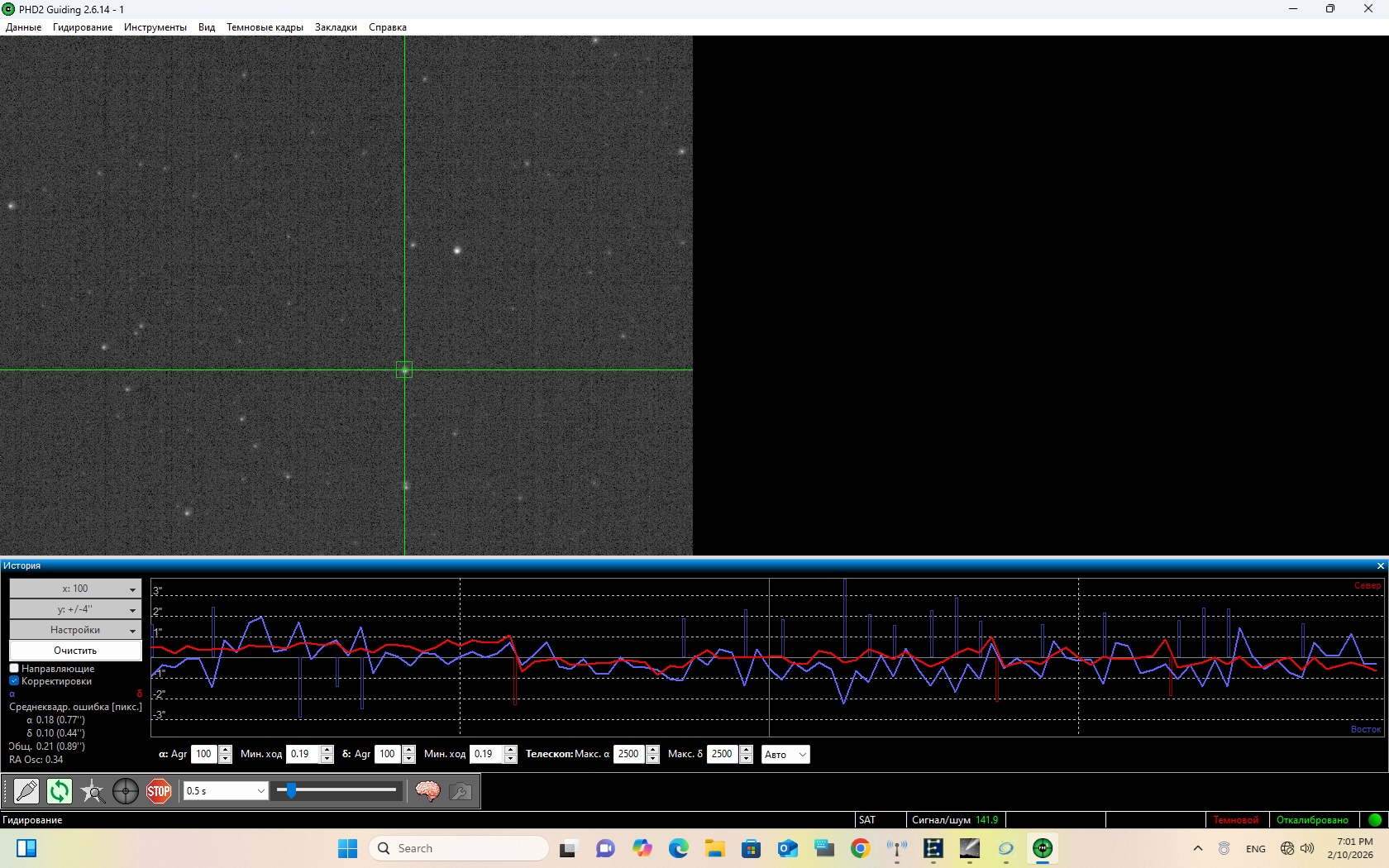Screen dimensions: 1389x868
Task: Open the y: +/-4'' range dropdown
Action: click(75, 609)
